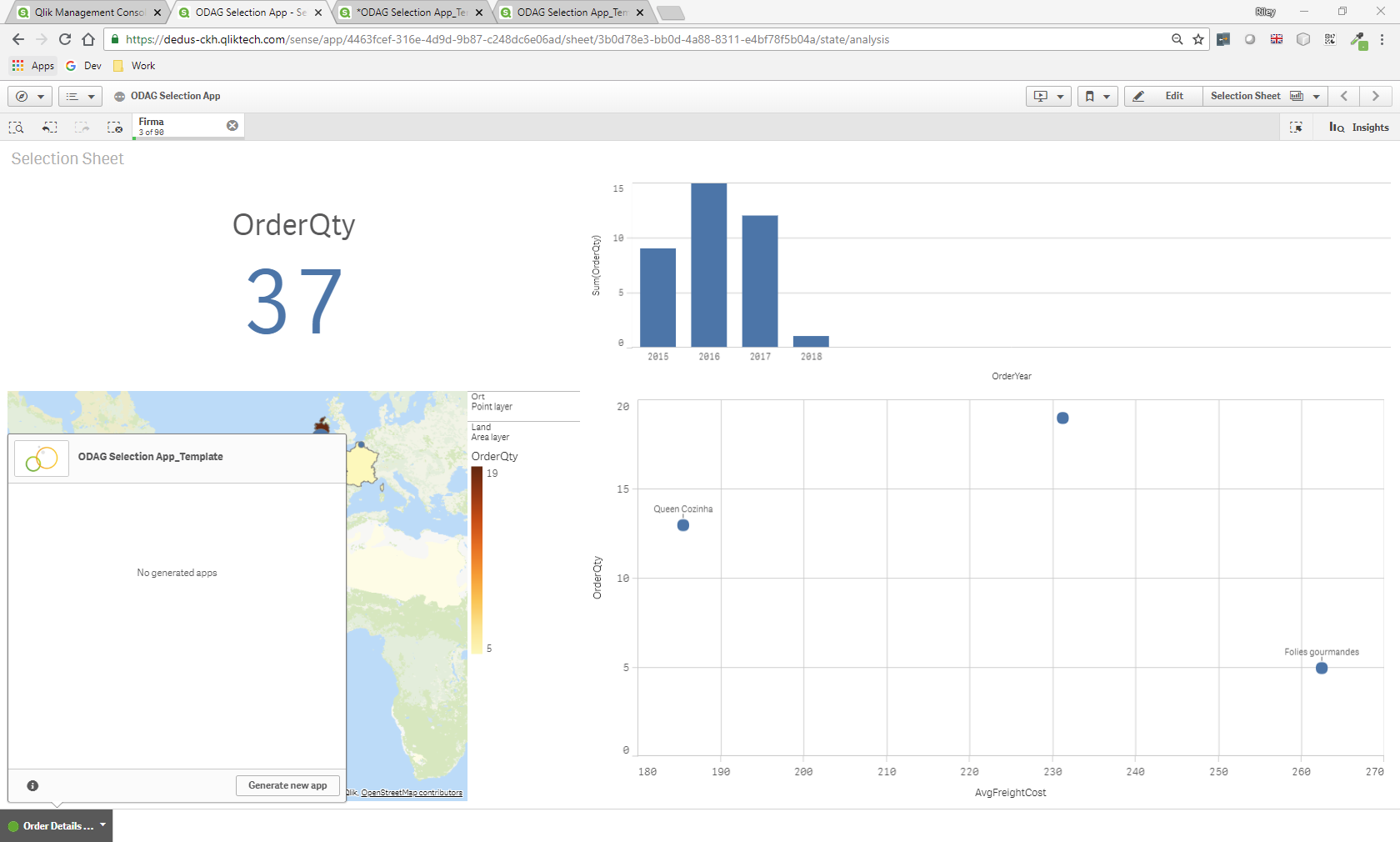Viewport: 1400px width, 842px height.
Task: Open the selections tool icon
Action: coord(1296,128)
